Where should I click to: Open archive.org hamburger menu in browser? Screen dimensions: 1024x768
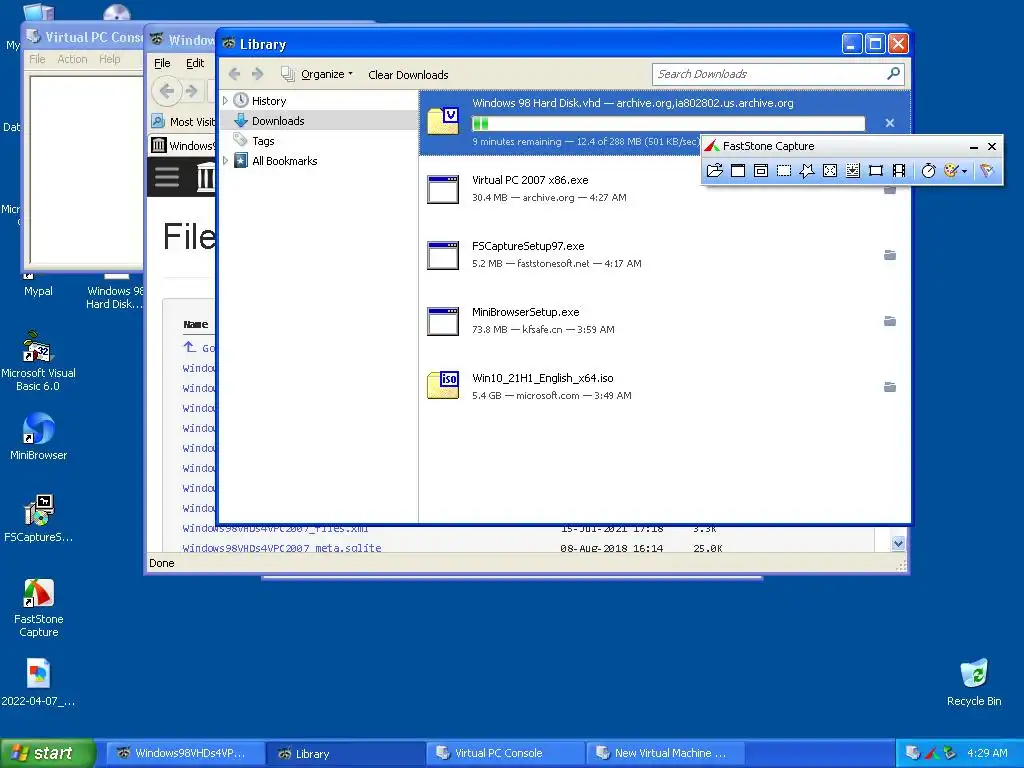click(167, 176)
